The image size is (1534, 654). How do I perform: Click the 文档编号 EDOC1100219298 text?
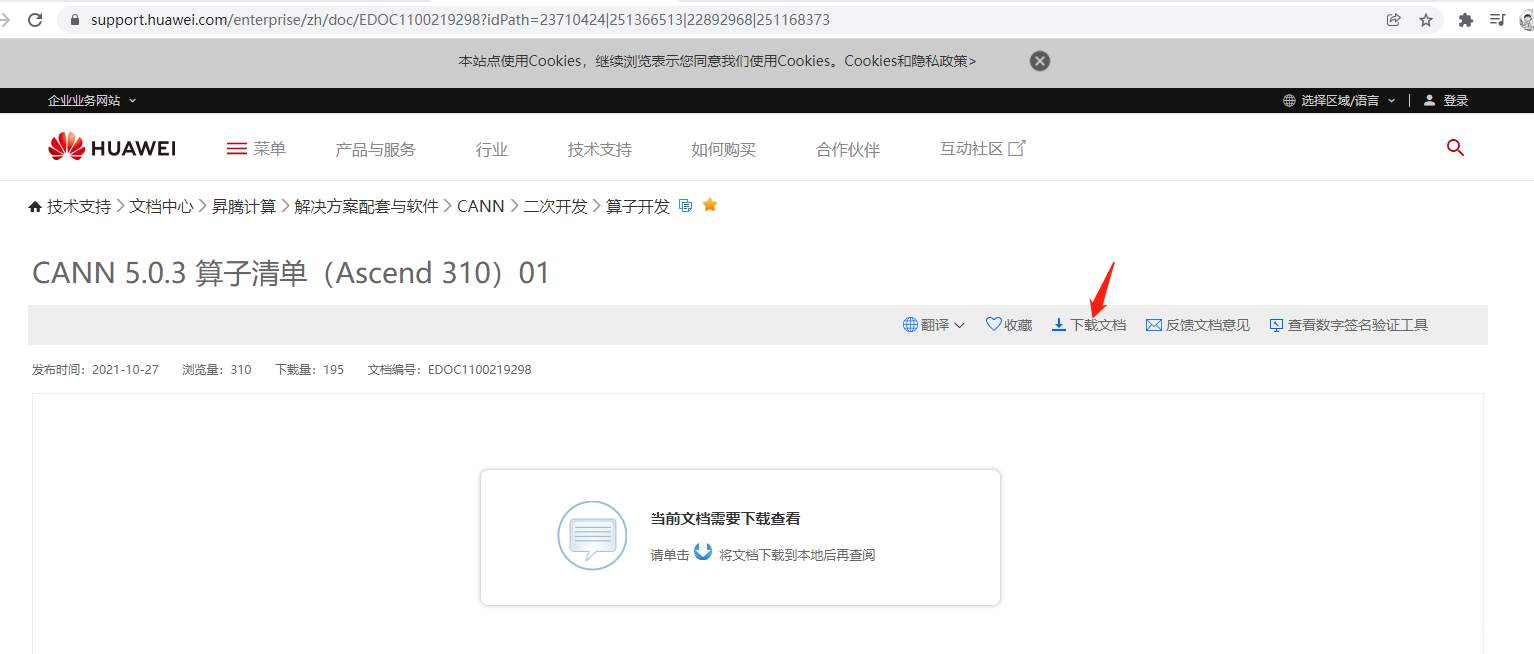[450, 370]
